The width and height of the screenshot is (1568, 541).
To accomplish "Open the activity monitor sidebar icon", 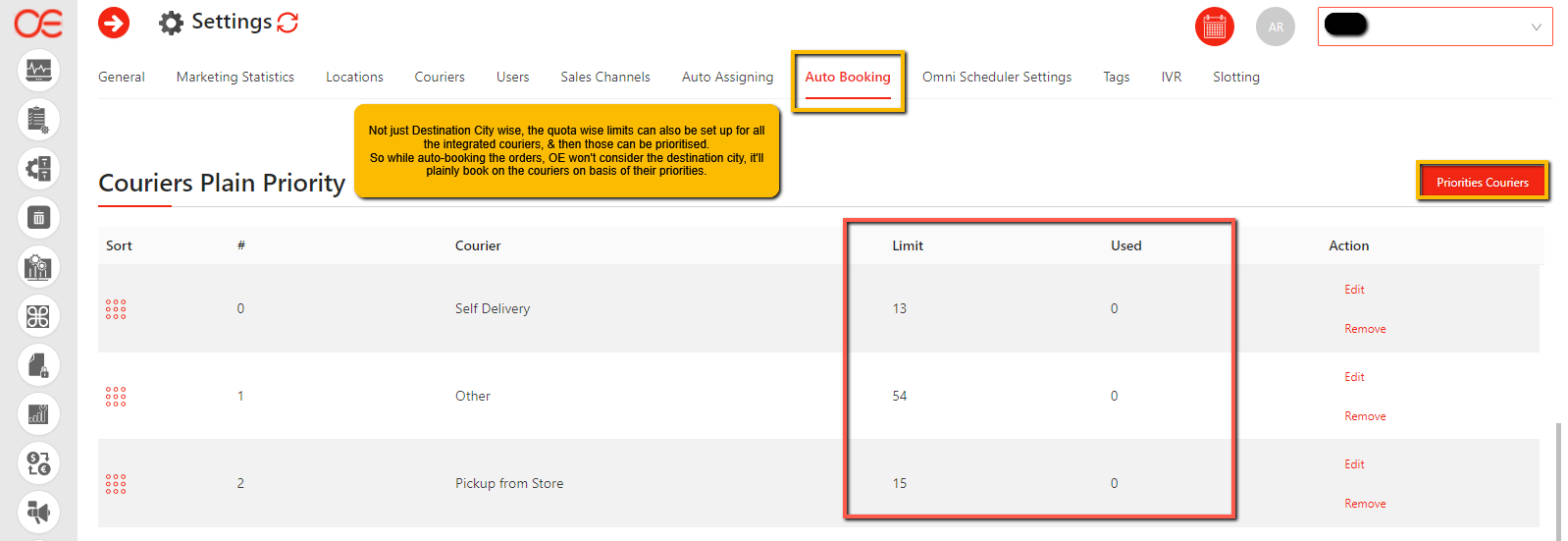I will point(38,71).
